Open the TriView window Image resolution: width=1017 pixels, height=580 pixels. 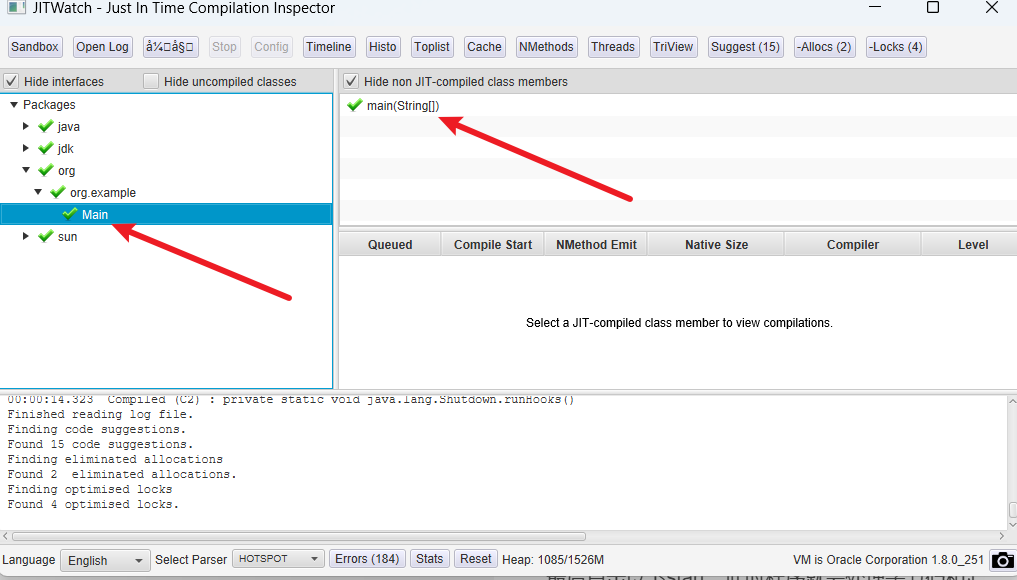(x=673, y=47)
